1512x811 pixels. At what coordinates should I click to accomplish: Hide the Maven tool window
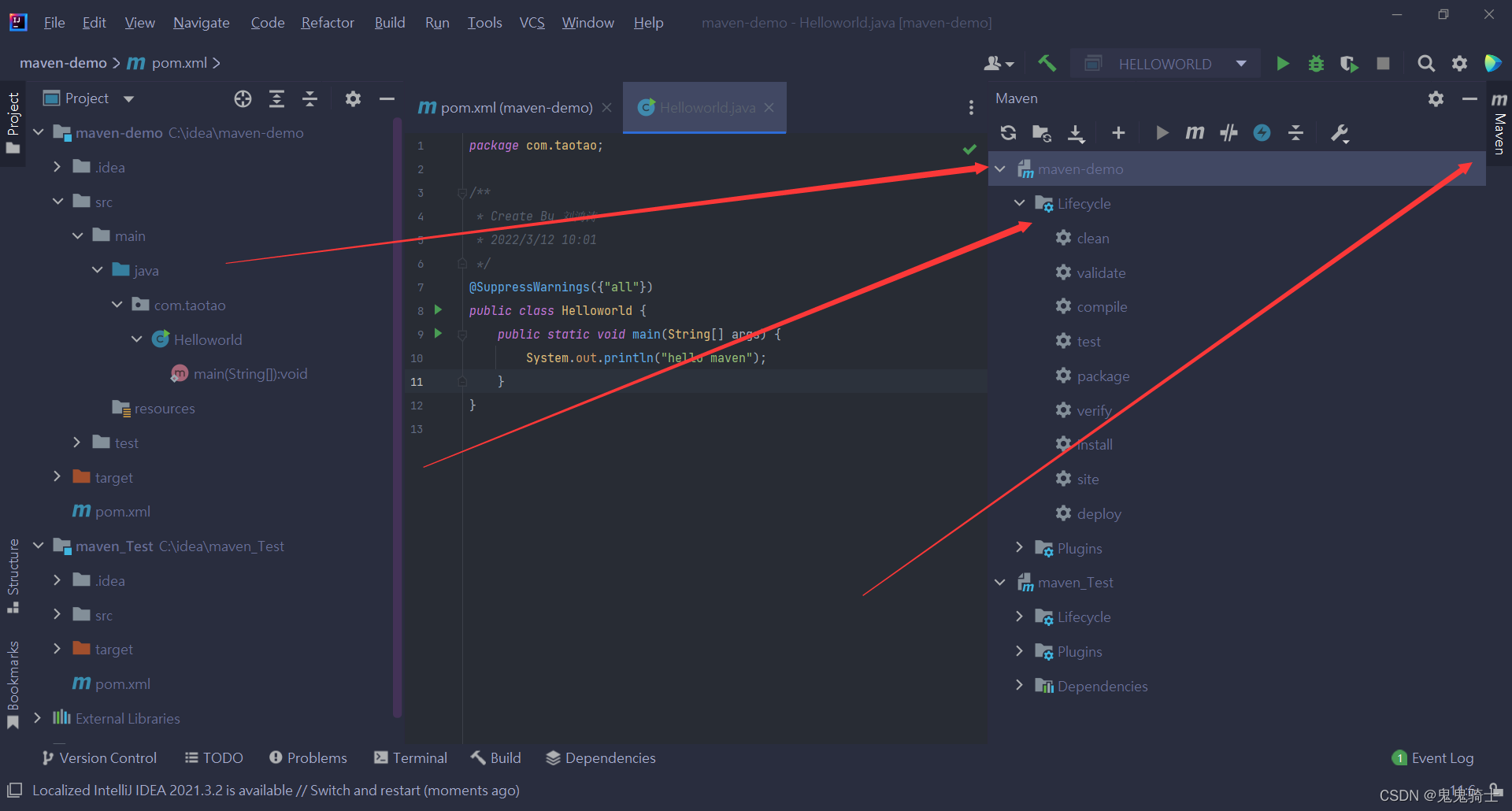pos(1469,98)
